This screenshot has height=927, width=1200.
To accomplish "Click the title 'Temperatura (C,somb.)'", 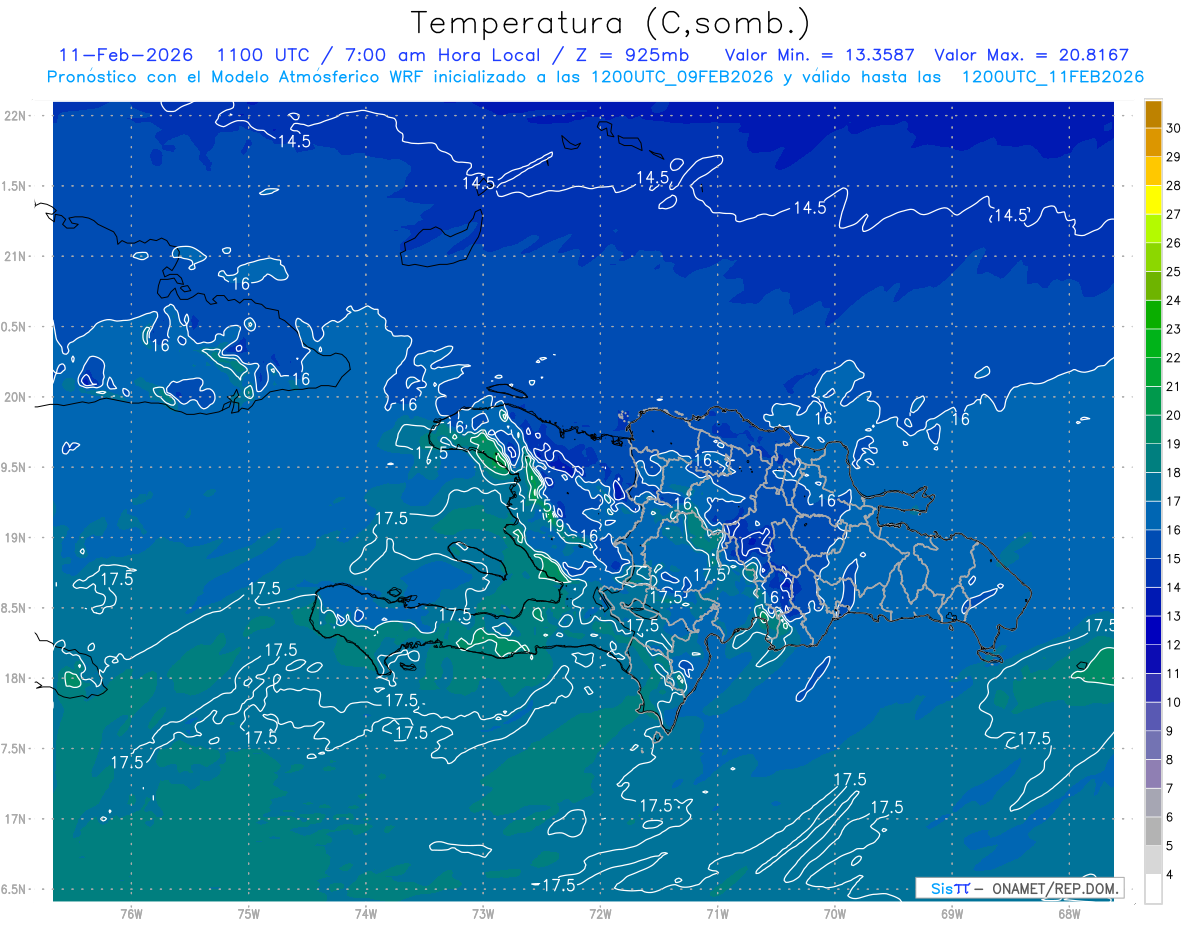I will [610, 23].
